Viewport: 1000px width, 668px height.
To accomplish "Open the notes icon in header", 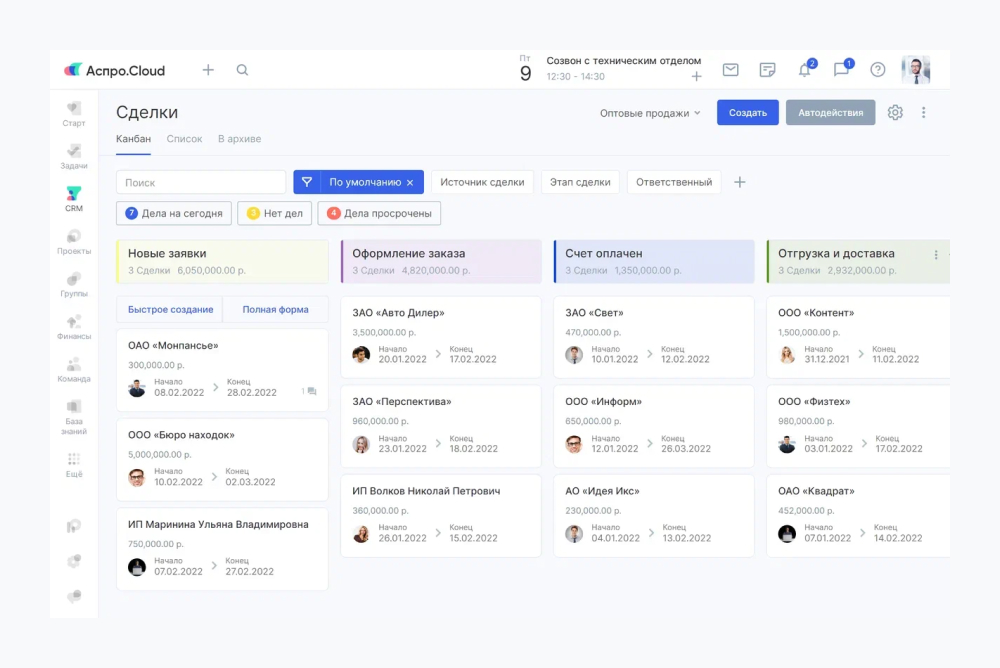I will pos(767,70).
